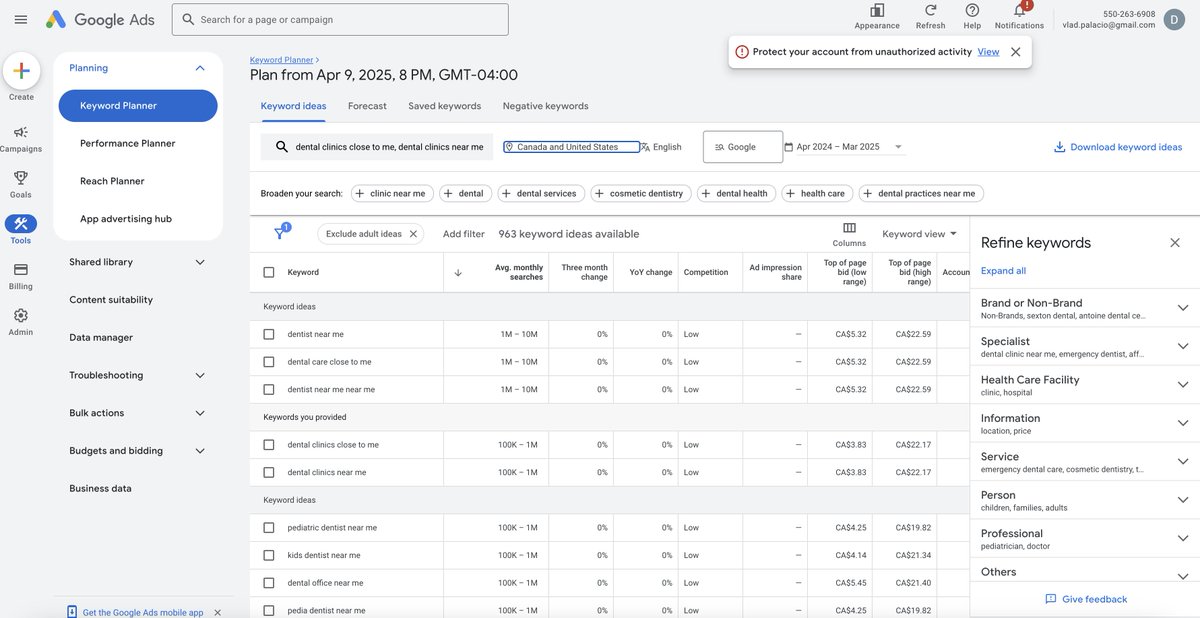Expand Shared library section
This screenshot has height=618, width=1200.
pos(199,262)
